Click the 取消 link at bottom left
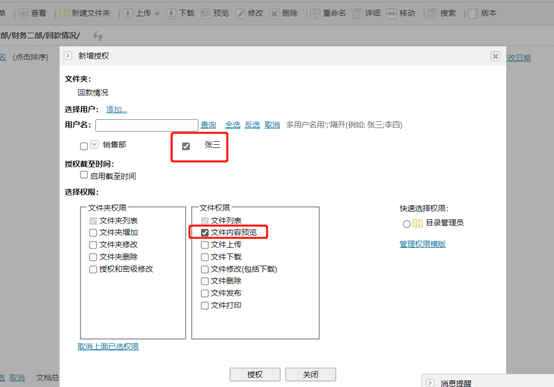554x387 pixels. coord(17,378)
